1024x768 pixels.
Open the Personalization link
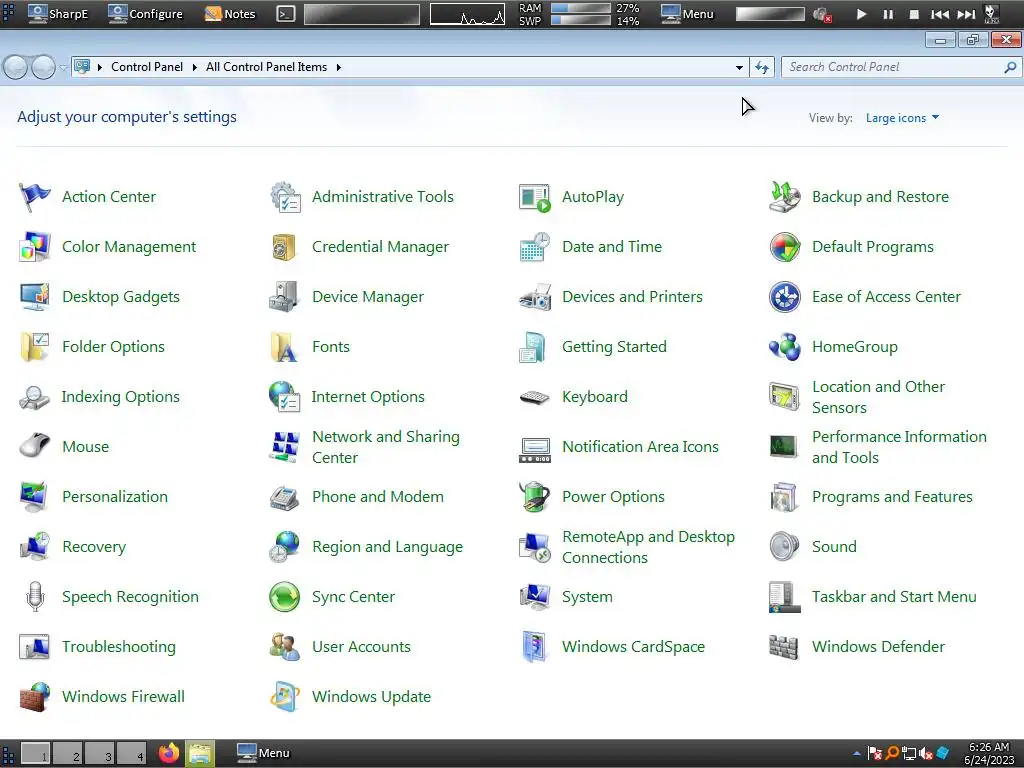point(115,497)
